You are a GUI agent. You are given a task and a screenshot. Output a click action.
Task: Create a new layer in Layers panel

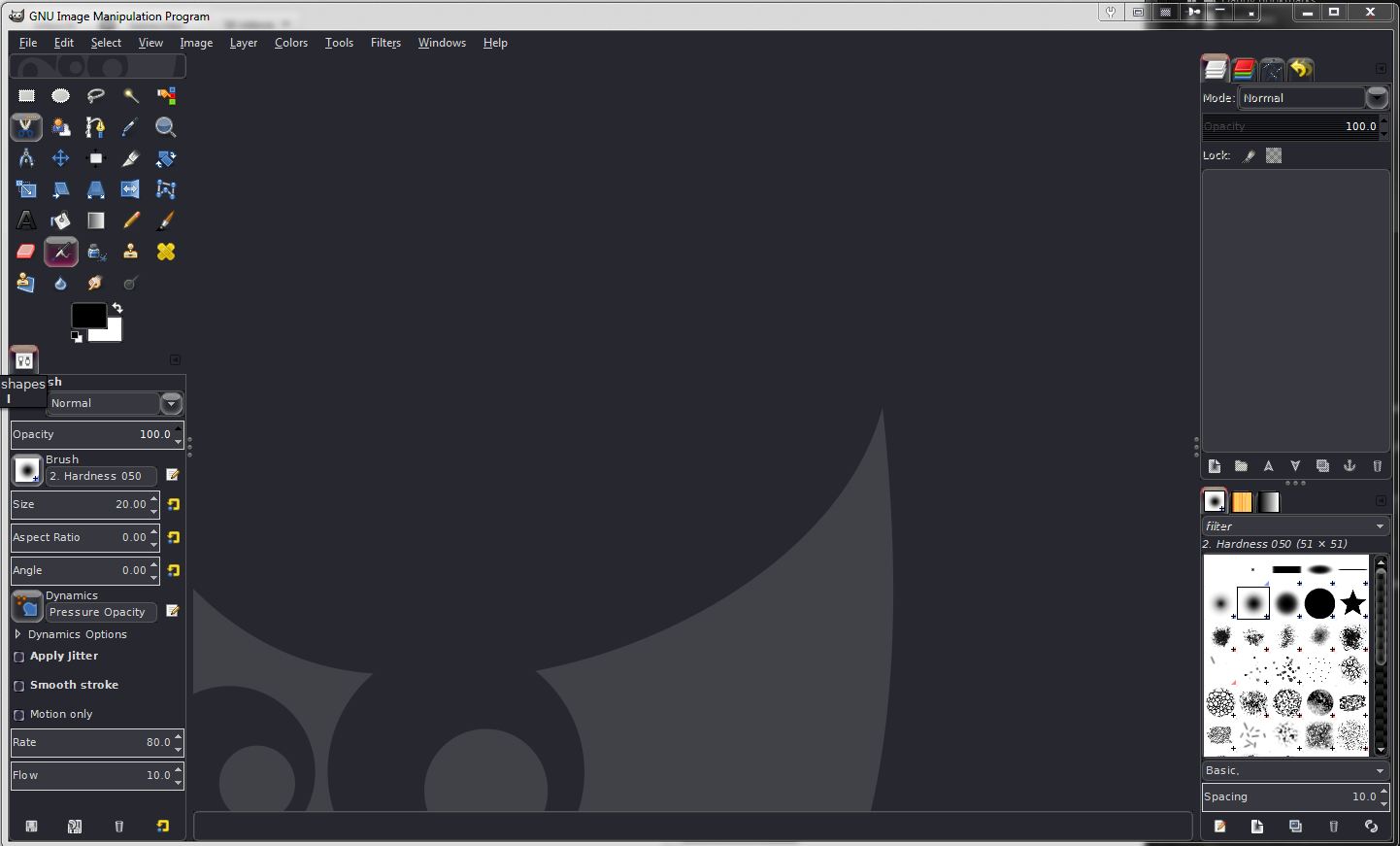pos(1214,466)
